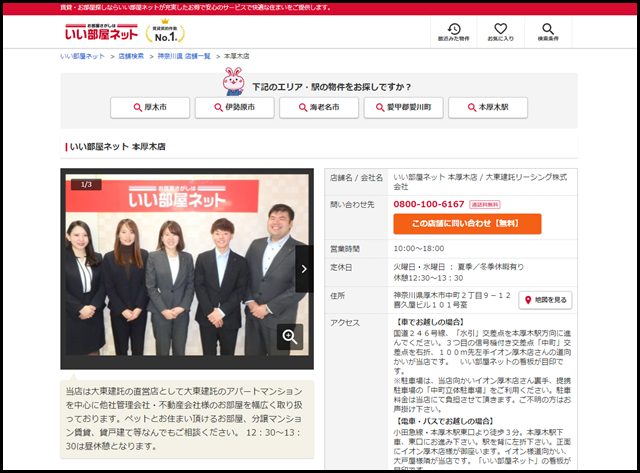Zoom the staff photo with magnifier icon
Viewport: 640px width, 473px height.
tap(290, 337)
